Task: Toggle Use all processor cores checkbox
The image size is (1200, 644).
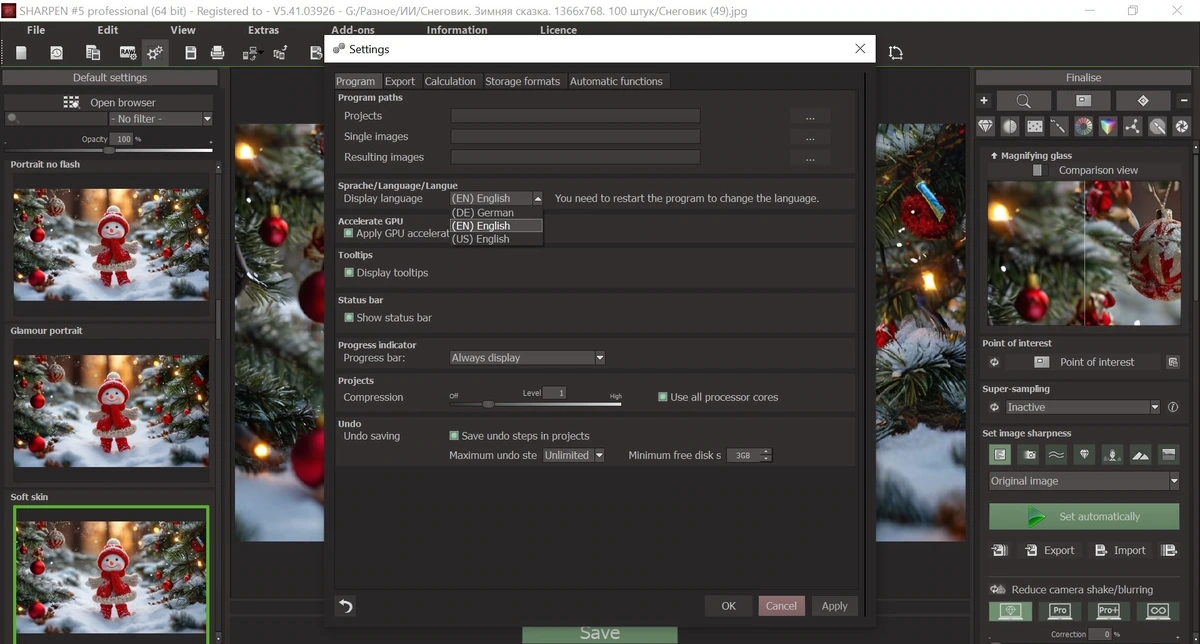Action: [663, 397]
